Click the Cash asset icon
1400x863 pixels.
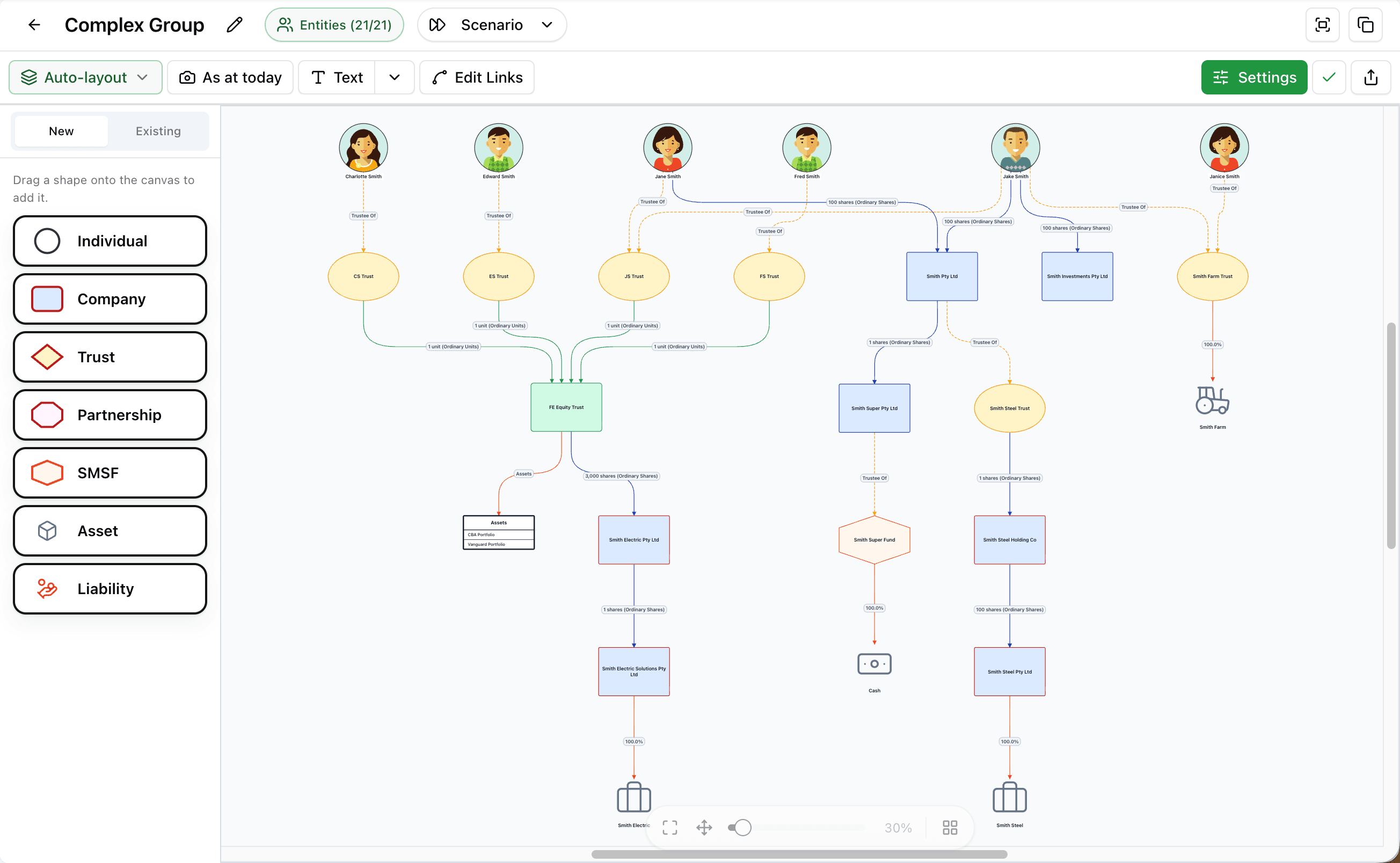coord(874,664)
